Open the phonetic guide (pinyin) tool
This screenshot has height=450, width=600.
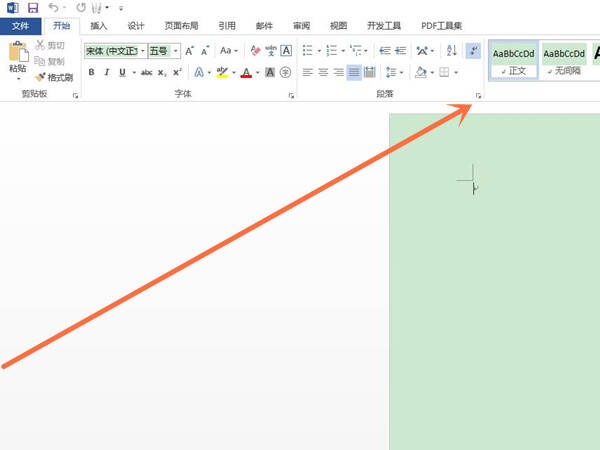point(271,51)
